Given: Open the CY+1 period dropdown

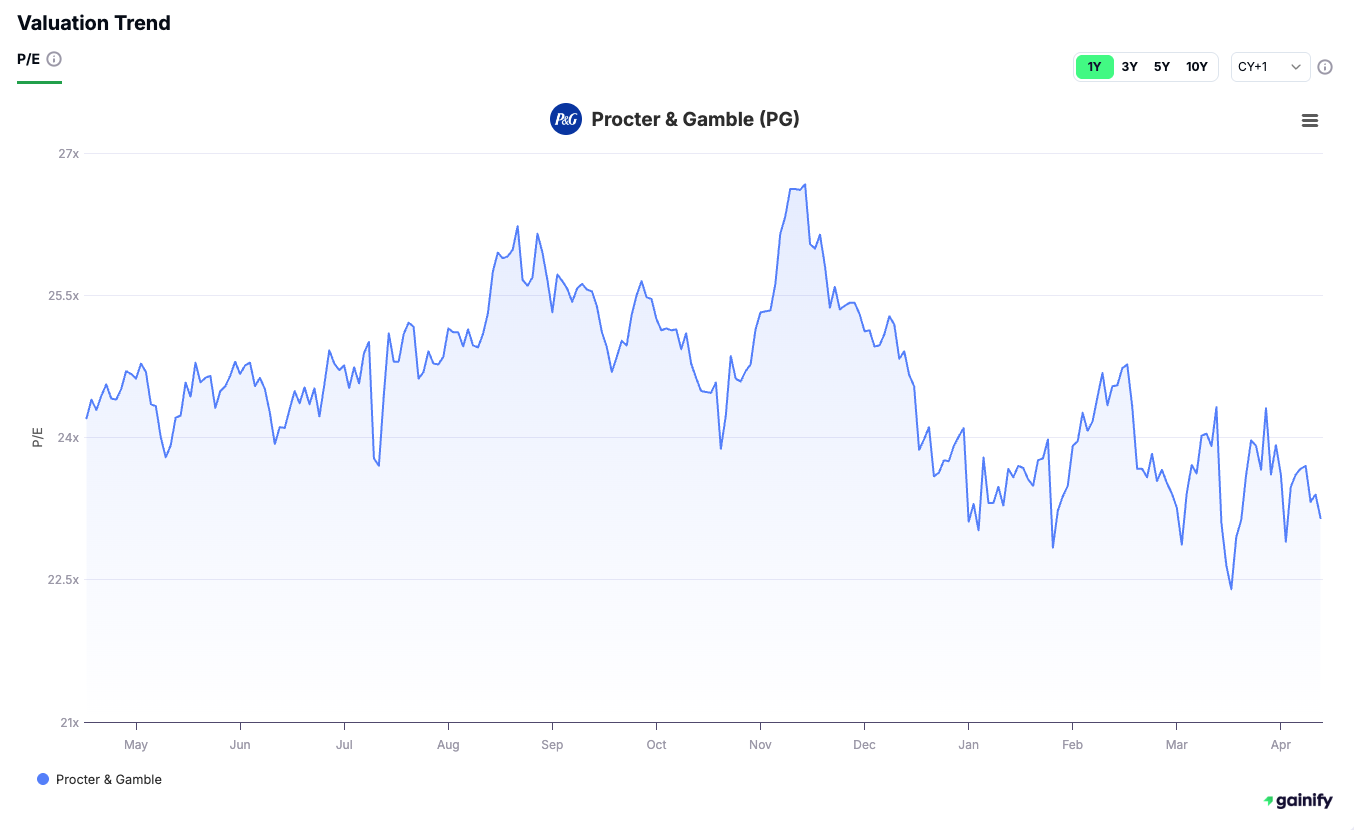Looking at the screenshot, I should (1271, 67).
